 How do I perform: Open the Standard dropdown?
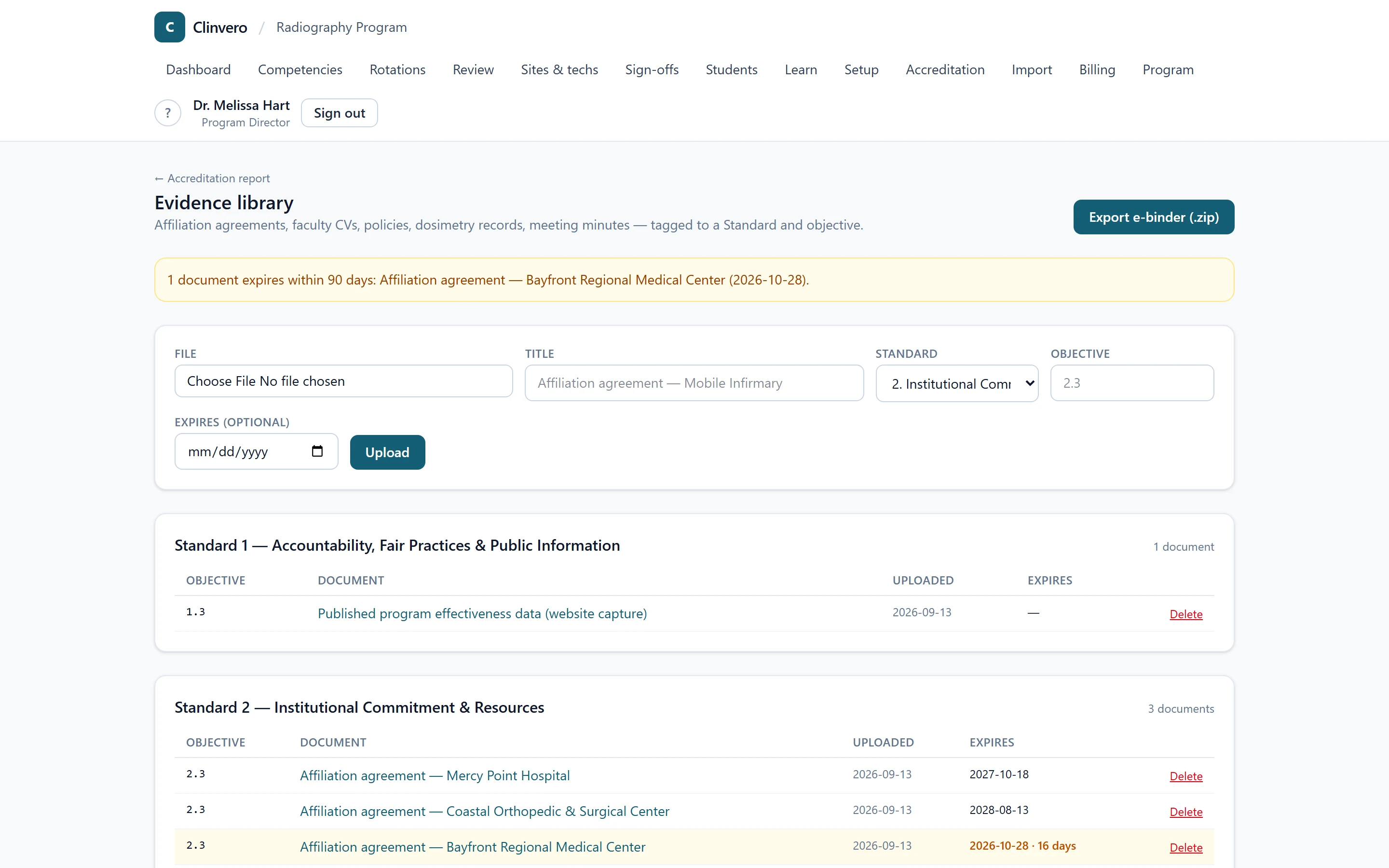pos(957,383)
